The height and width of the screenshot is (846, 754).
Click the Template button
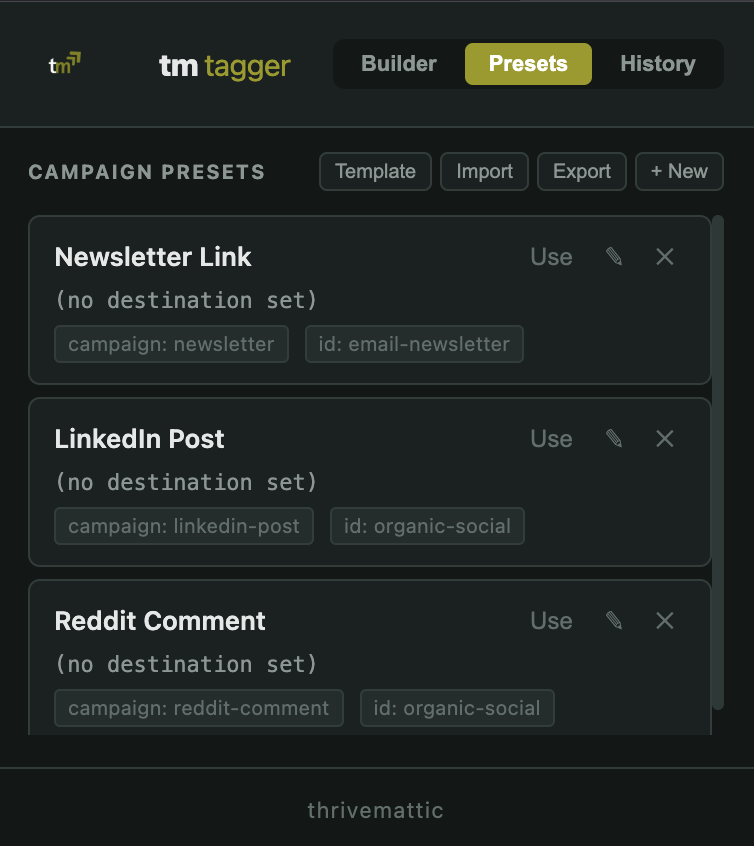(375, 171)
